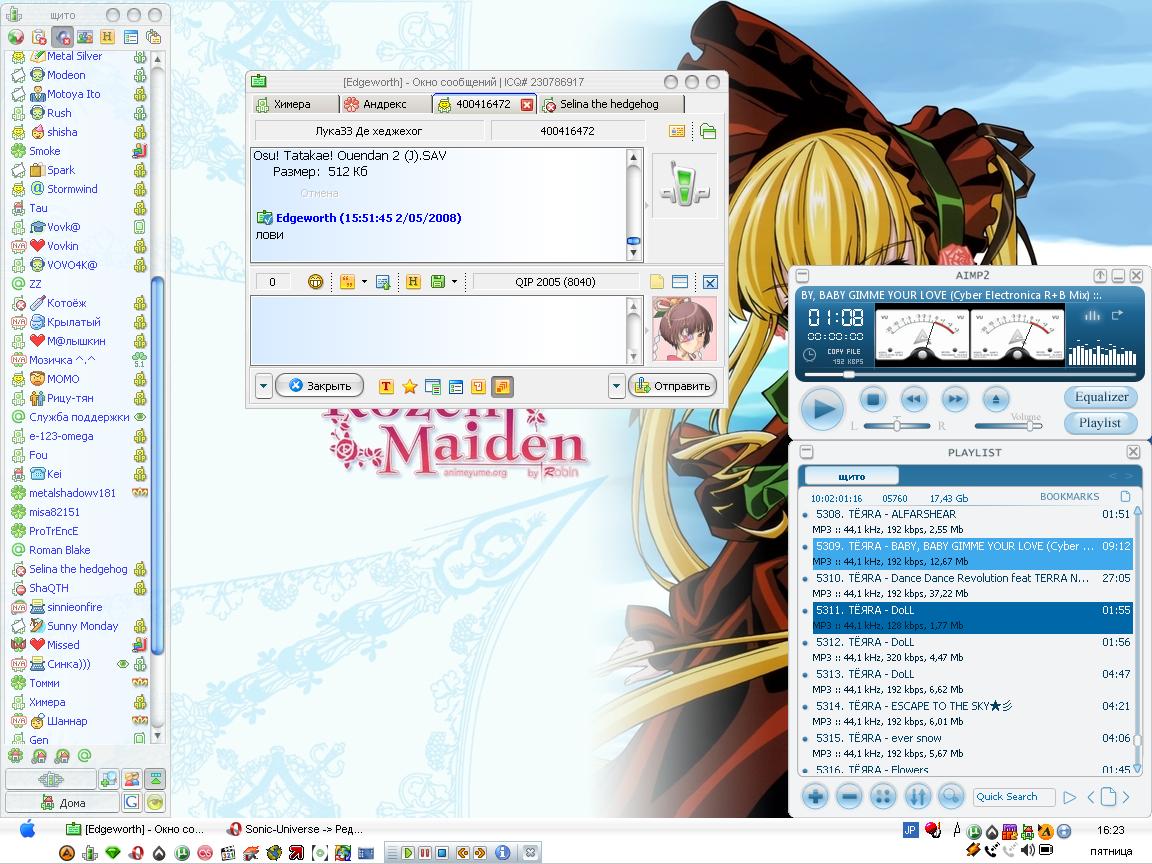Select contact Metal Silver
Image resolution: width=1152 pixels, height=864 pixels.
tap(74, 56)
